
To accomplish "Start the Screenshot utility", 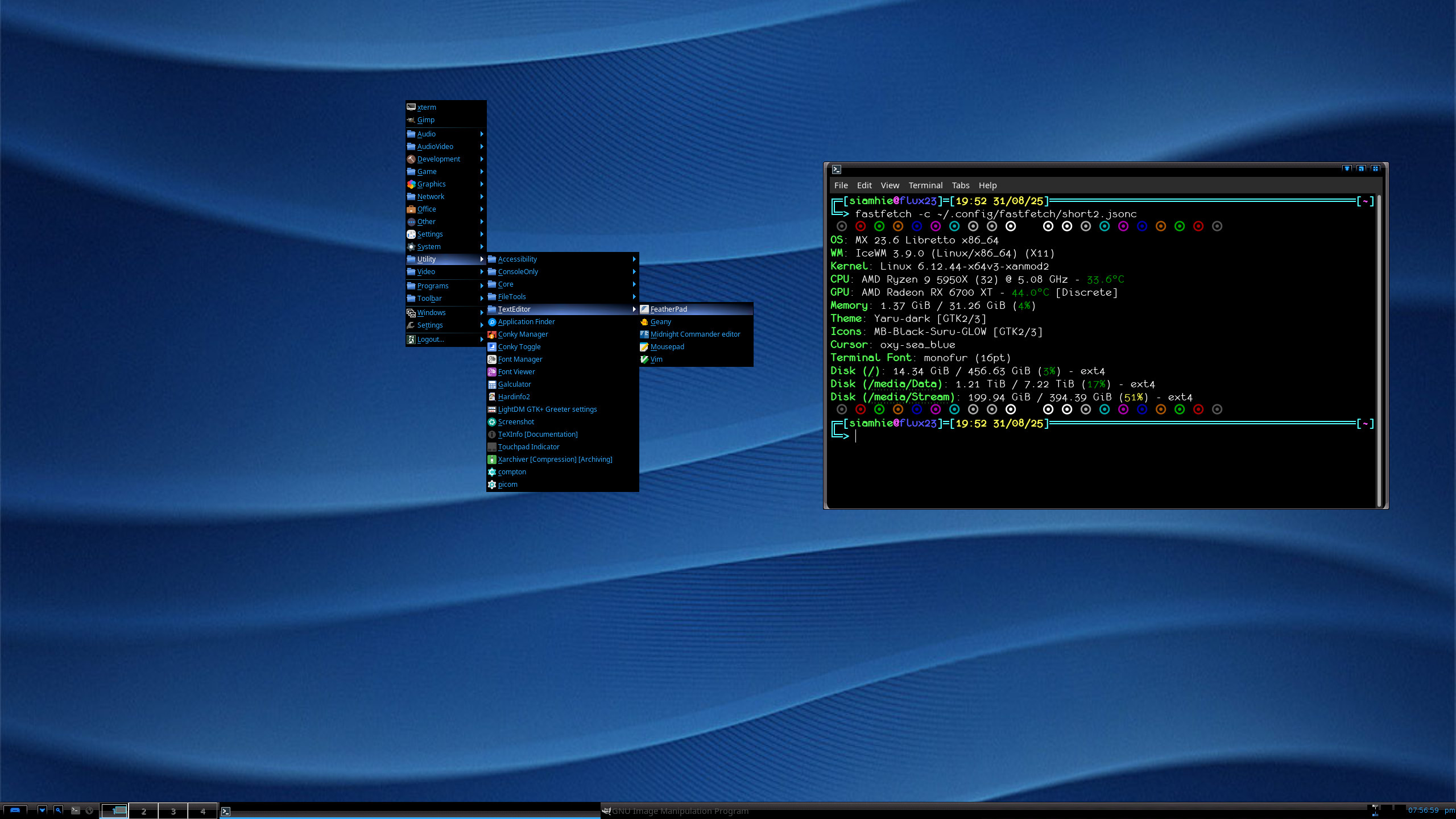I will pyautogui.click(x=562, y=422).
